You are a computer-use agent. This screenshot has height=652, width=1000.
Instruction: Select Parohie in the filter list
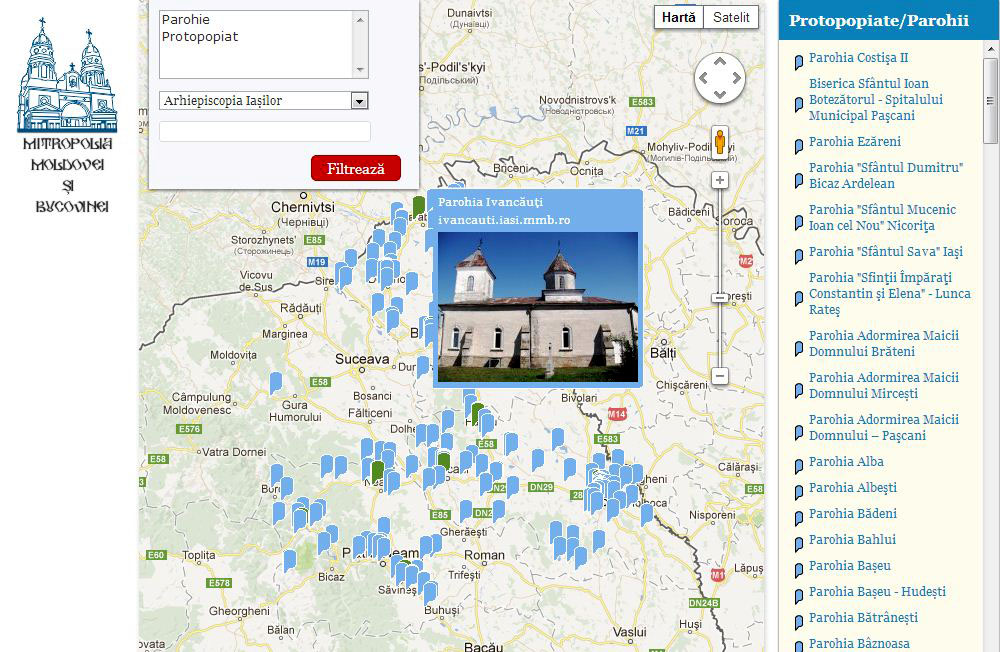186,20
